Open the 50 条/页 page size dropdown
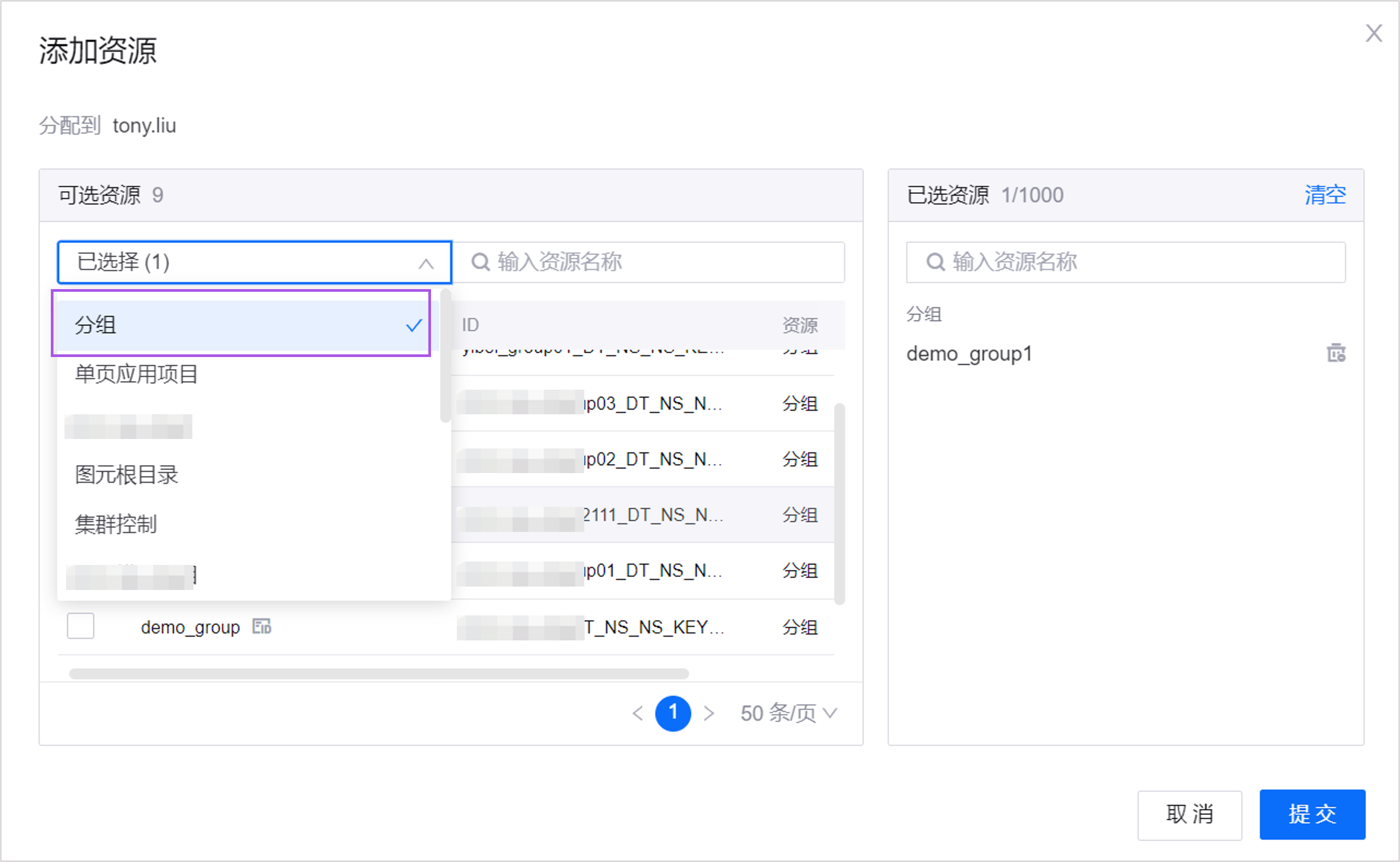 click(788, 713)
